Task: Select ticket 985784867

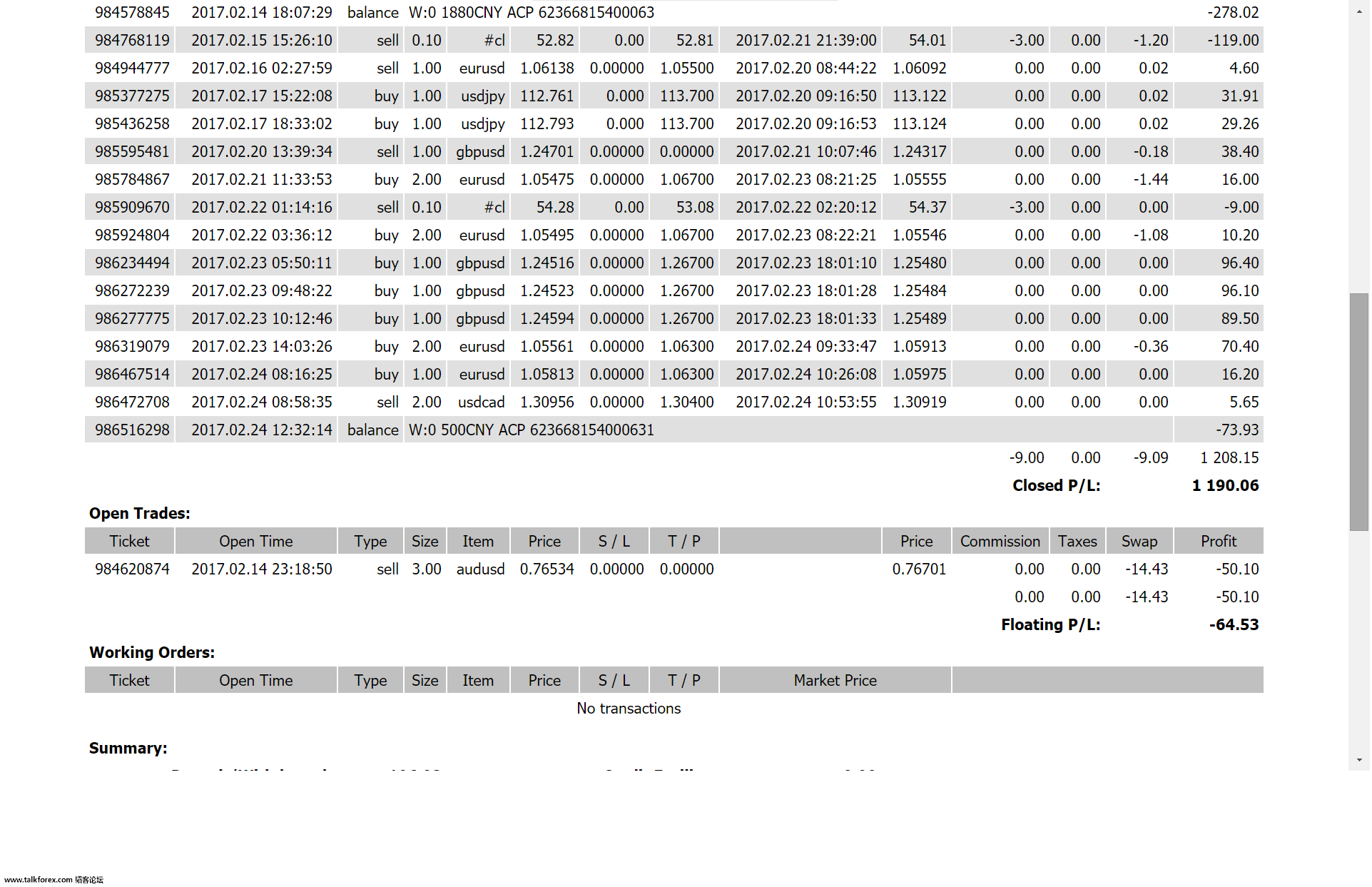Action: (132, 180)
